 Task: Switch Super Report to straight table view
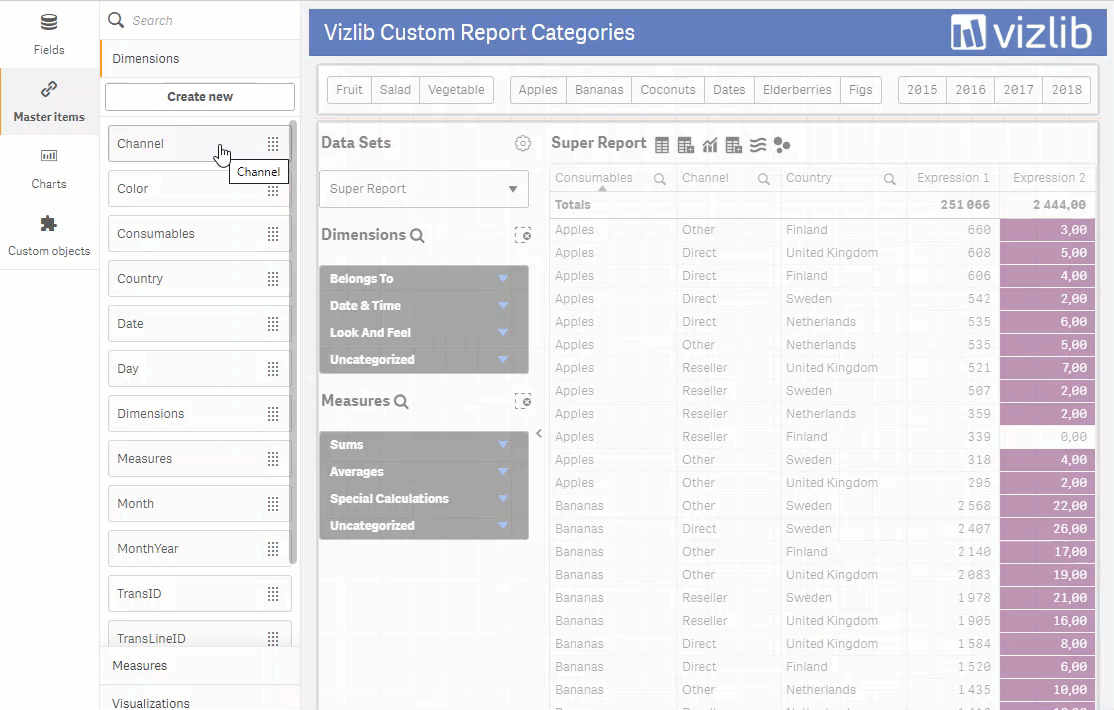(x=661, y=145)
